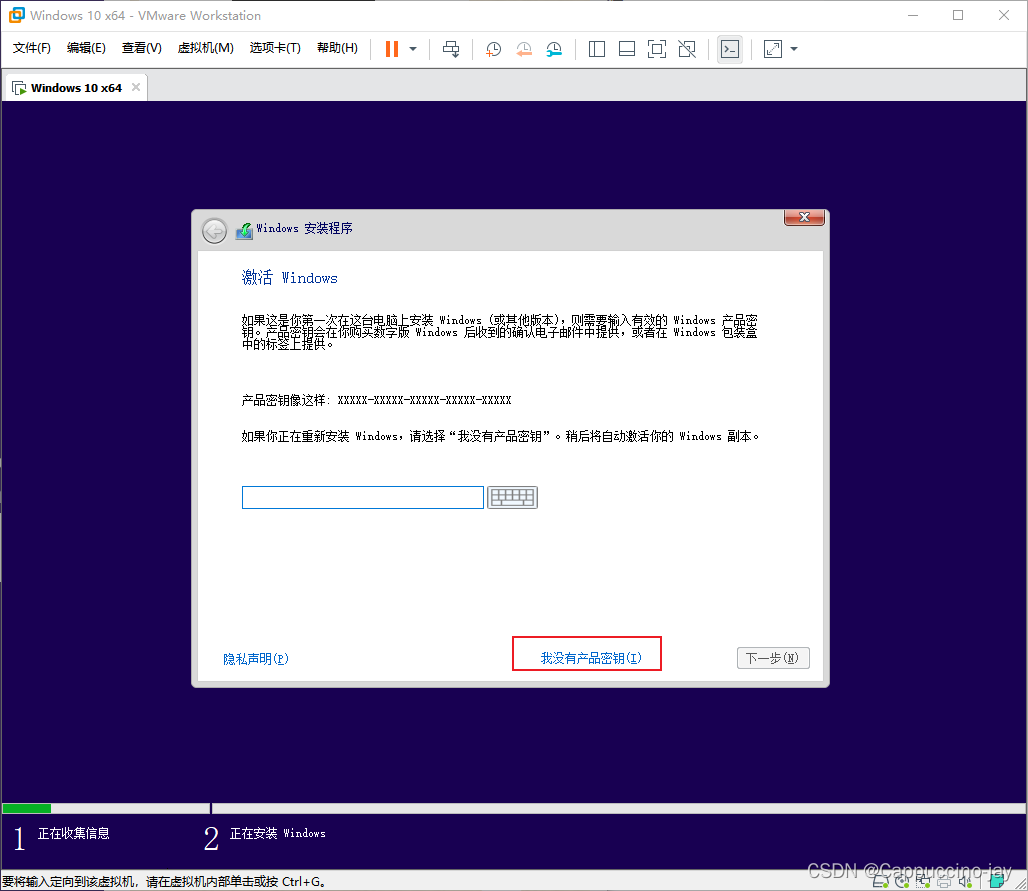The width and height of the screenshot is (1028, 891).
Task: Open the message log note icon
Action: (997, 881)
